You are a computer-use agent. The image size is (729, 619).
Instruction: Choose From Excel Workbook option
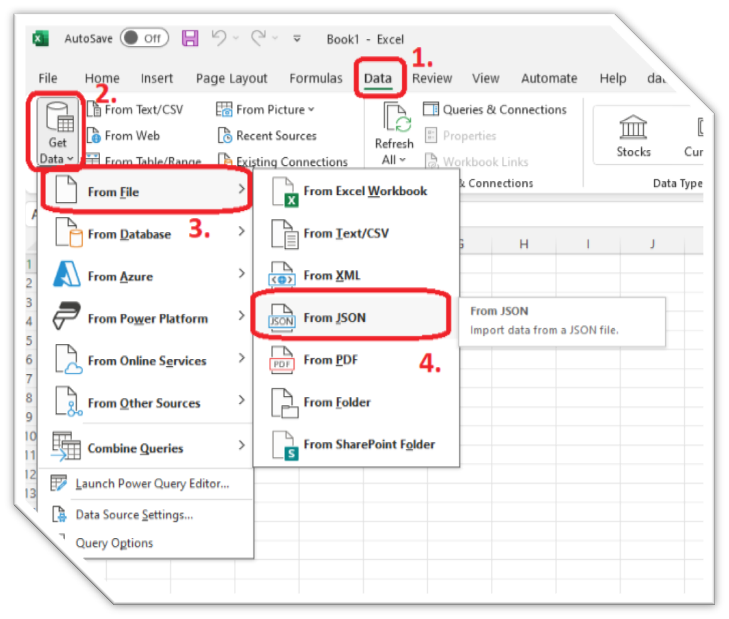(364, 191)
